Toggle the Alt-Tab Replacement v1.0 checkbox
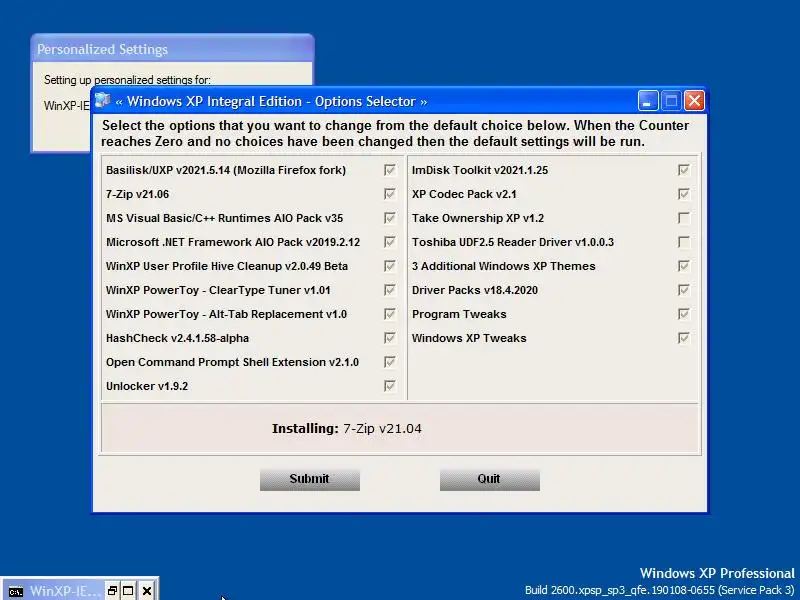 tap(390, 314)
